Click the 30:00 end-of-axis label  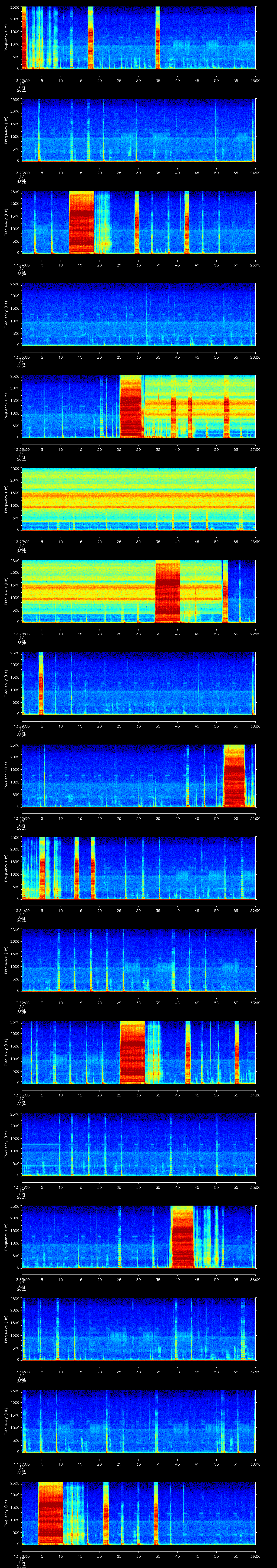pos(256,726)
